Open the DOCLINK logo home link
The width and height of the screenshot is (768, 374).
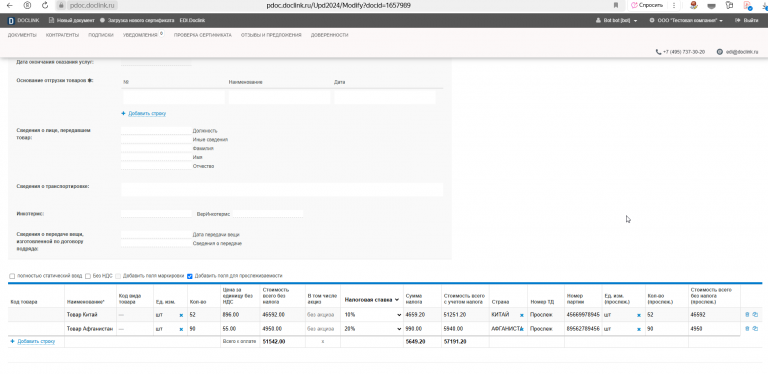coord(24,21)
